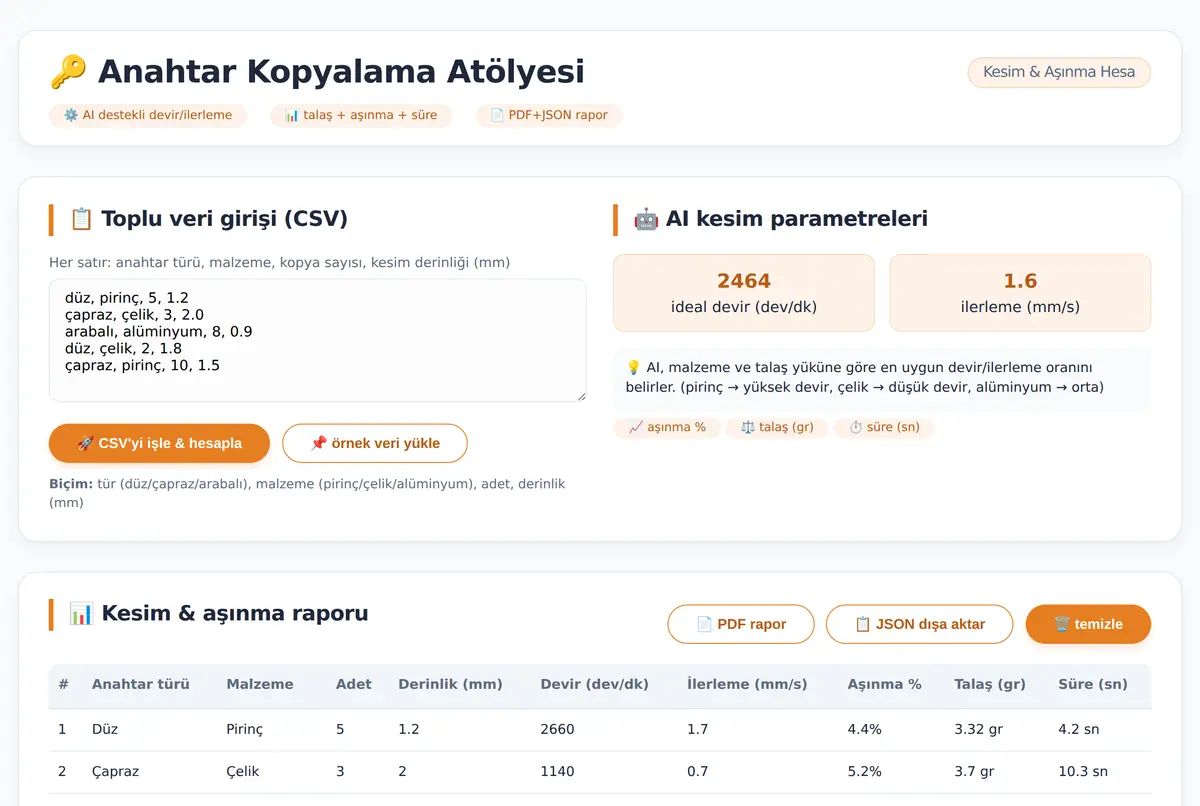
Task: Focus the CSV data textarea
Action: point(318,340)
